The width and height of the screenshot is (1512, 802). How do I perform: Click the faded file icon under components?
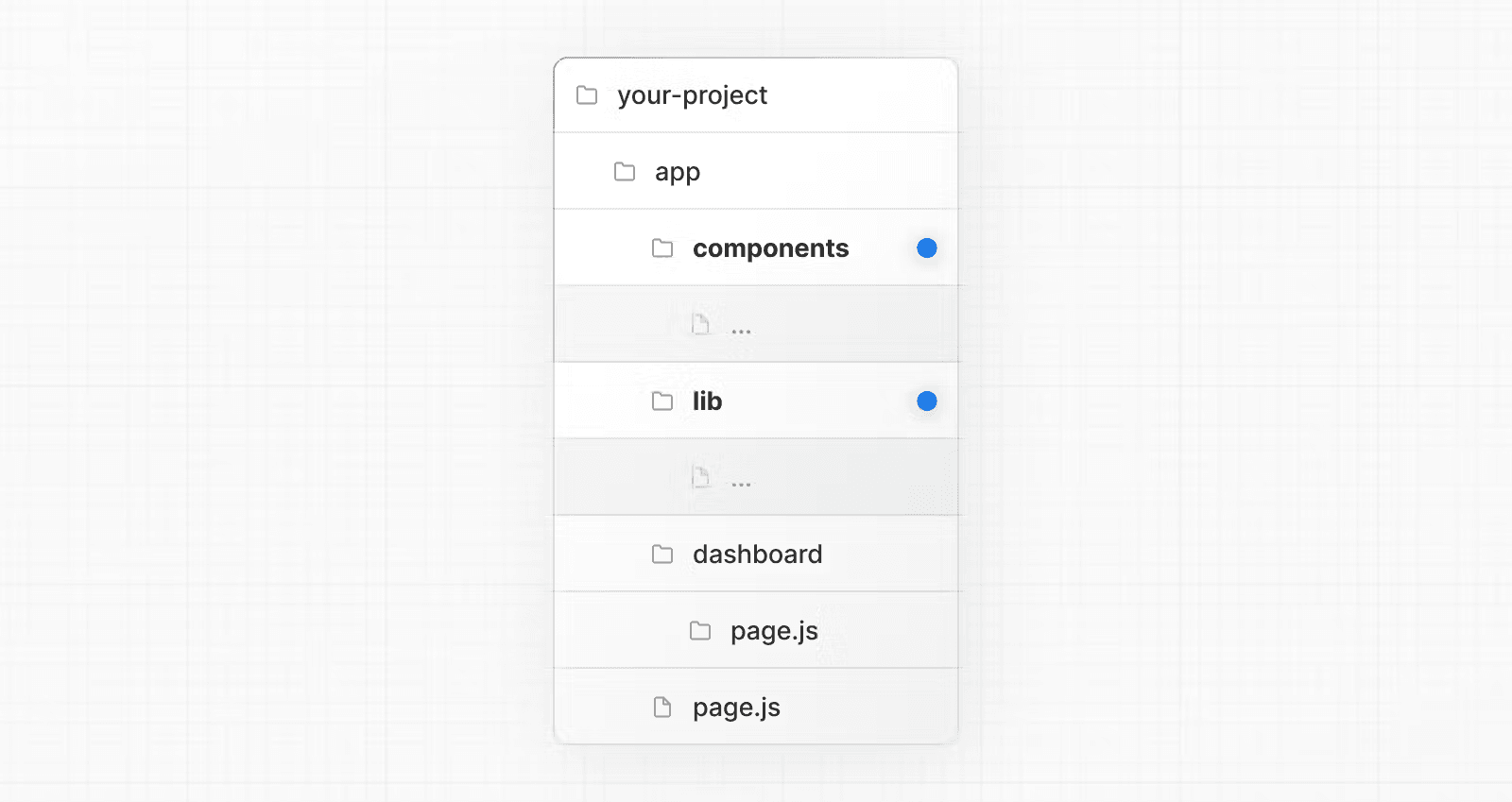(x=700, y=325)
